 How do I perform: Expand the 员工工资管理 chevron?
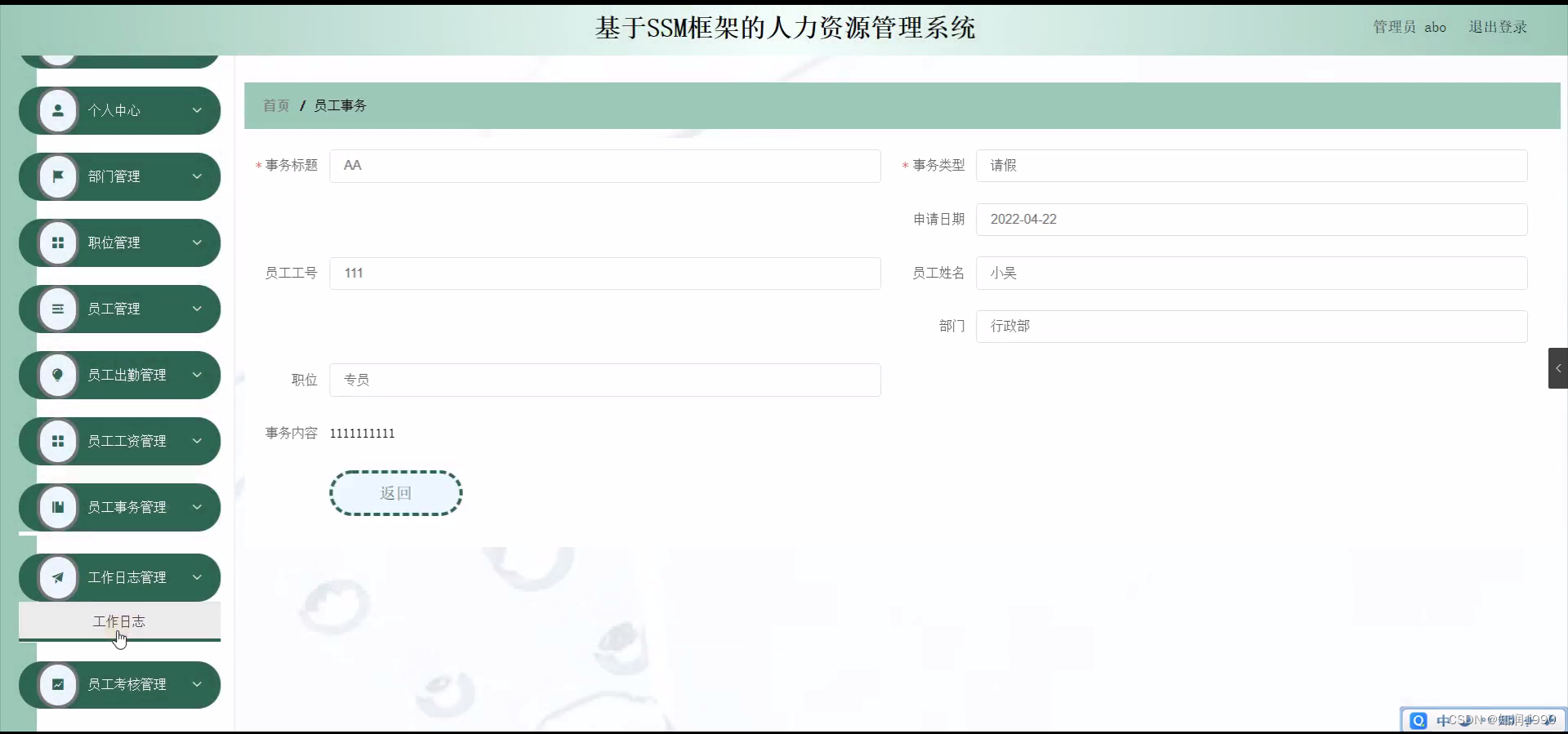coord(197,441)
